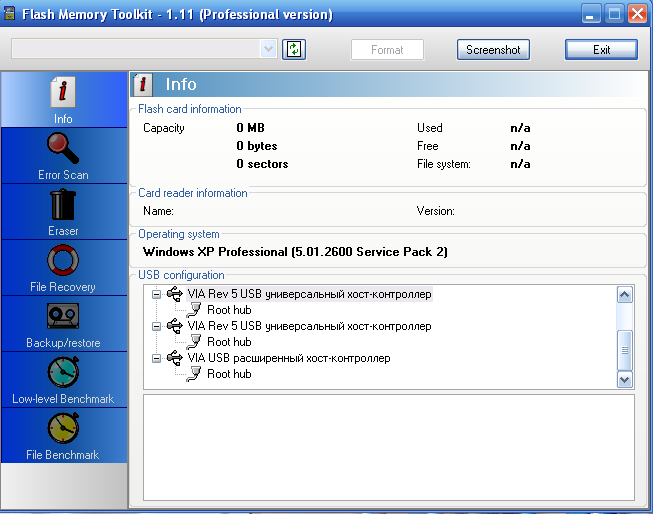The width and height of the screenshot is (653, 514).
Task: Click the USB tree scrollbar thumb
Action: [624, 350]
